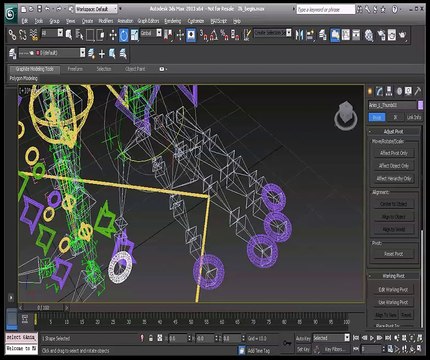
Task: Click the Align tool icon
Action: tap(310, 35)
